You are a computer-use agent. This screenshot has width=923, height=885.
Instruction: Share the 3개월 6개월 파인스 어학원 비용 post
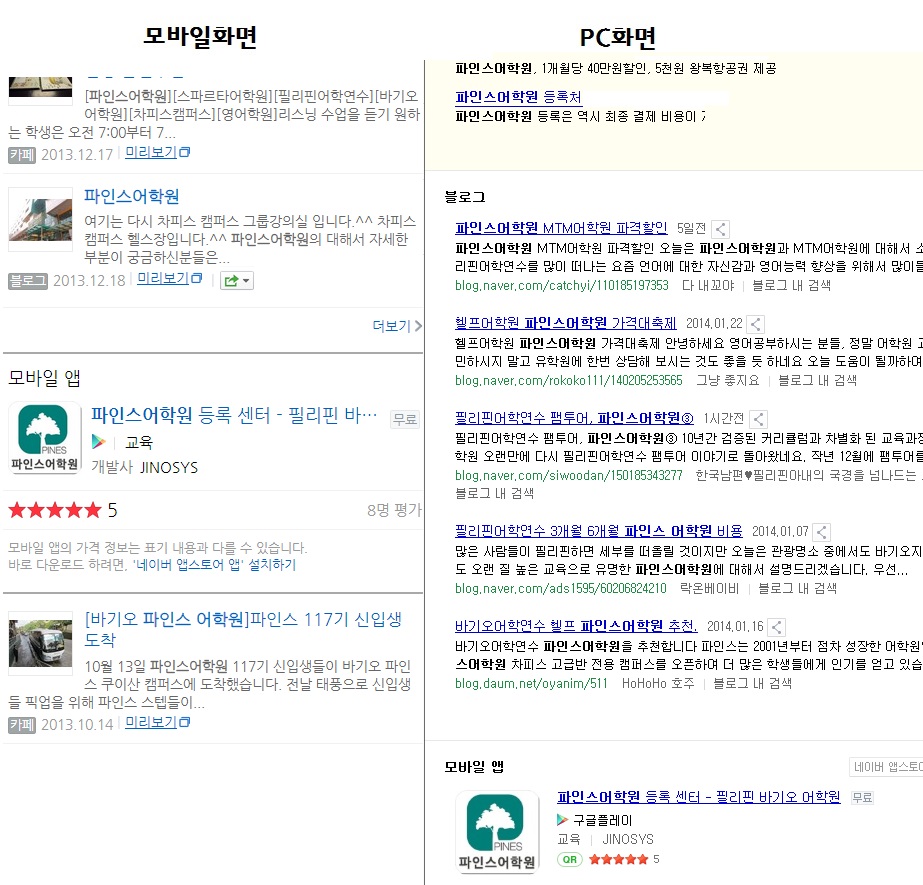tap(822, 532)
